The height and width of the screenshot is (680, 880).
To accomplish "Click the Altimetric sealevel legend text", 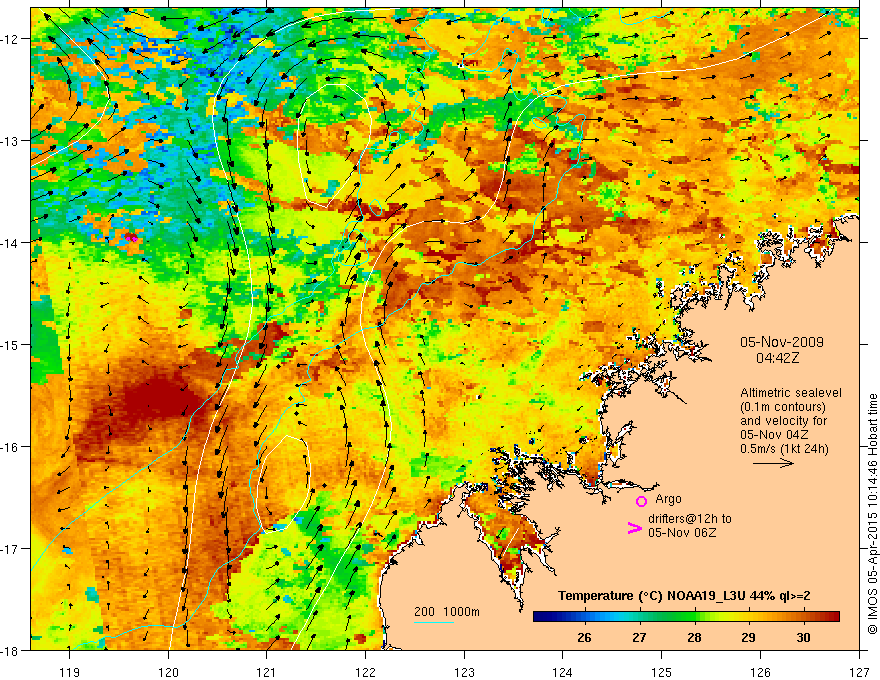I will [x=791, y=393].
